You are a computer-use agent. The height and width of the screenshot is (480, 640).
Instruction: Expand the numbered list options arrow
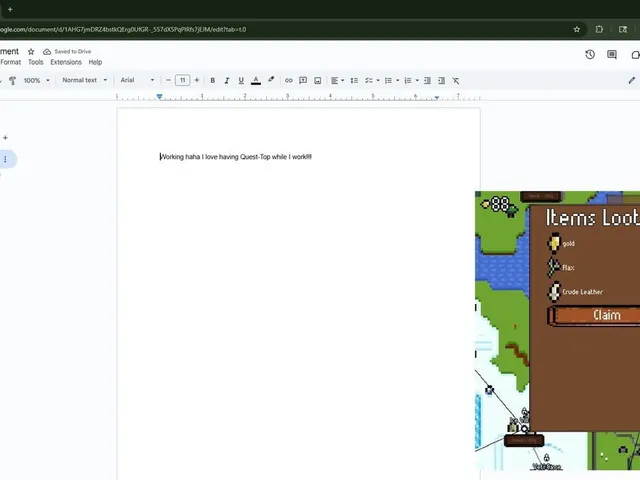[x=417, y=80]
